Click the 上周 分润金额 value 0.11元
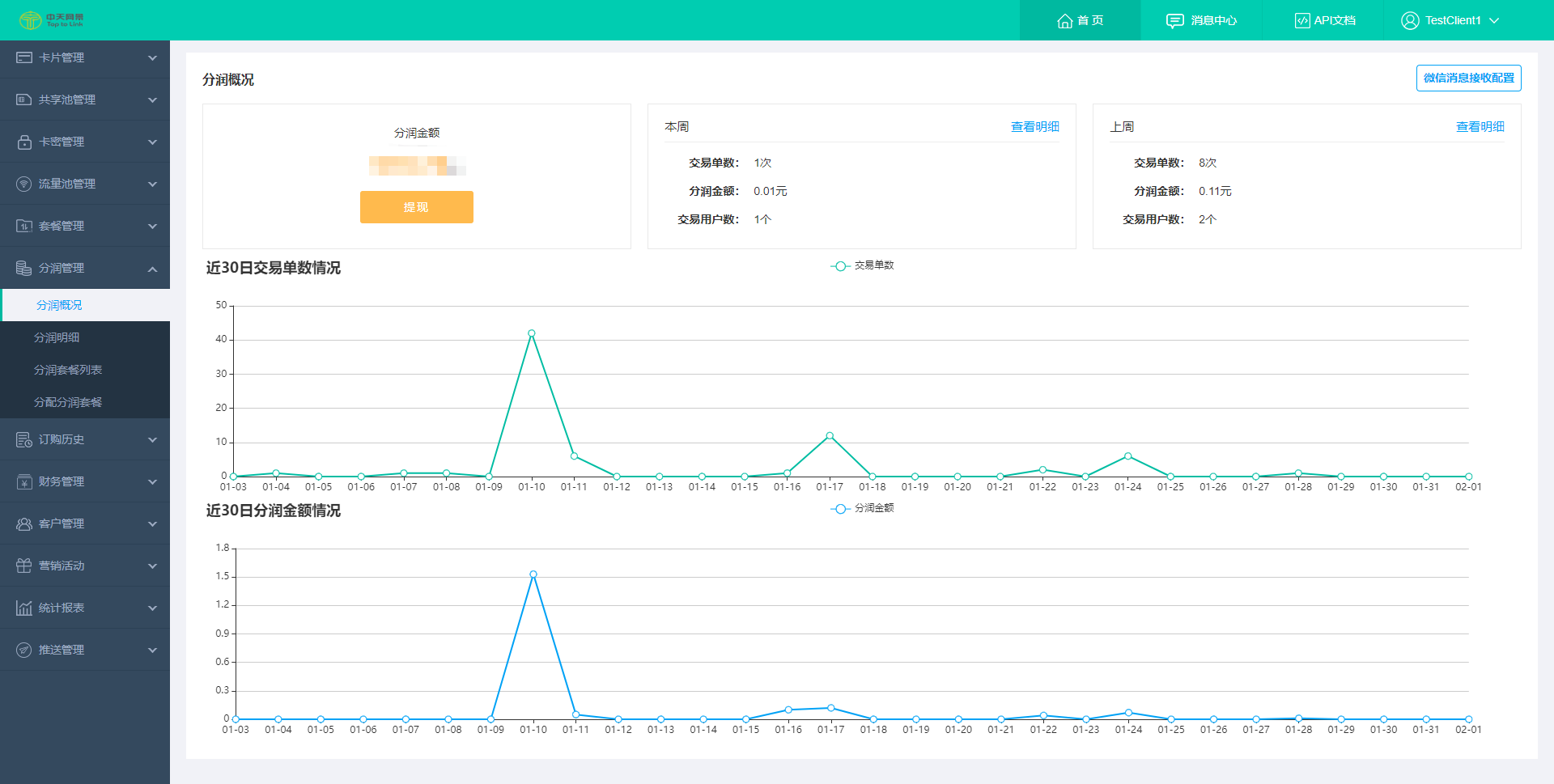 coord(1215,192)
